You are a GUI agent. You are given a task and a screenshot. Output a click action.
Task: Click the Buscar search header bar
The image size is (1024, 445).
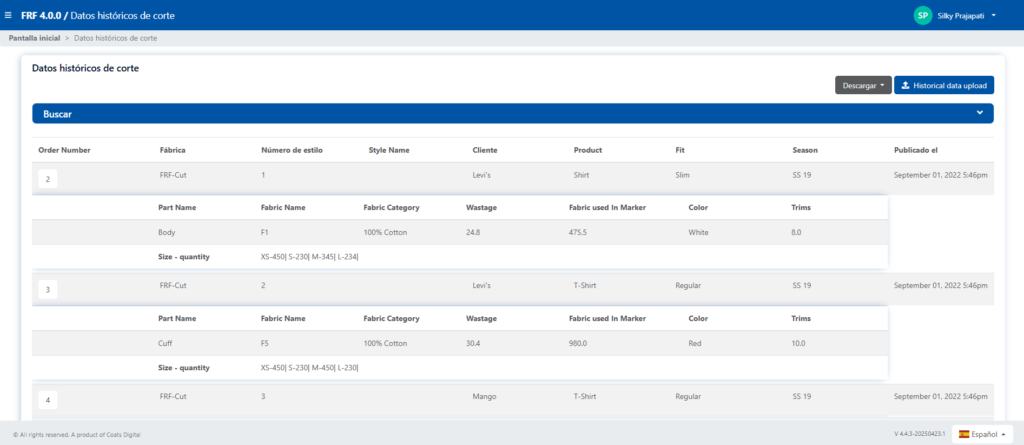[500, 114]
